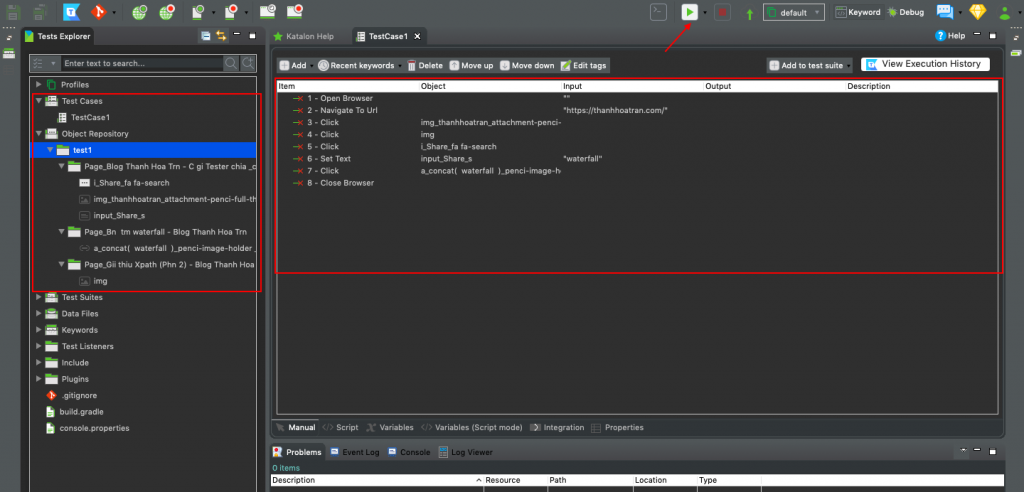
Task: Open the Properties tab of the test case
Action: click(x=618, y=427)
